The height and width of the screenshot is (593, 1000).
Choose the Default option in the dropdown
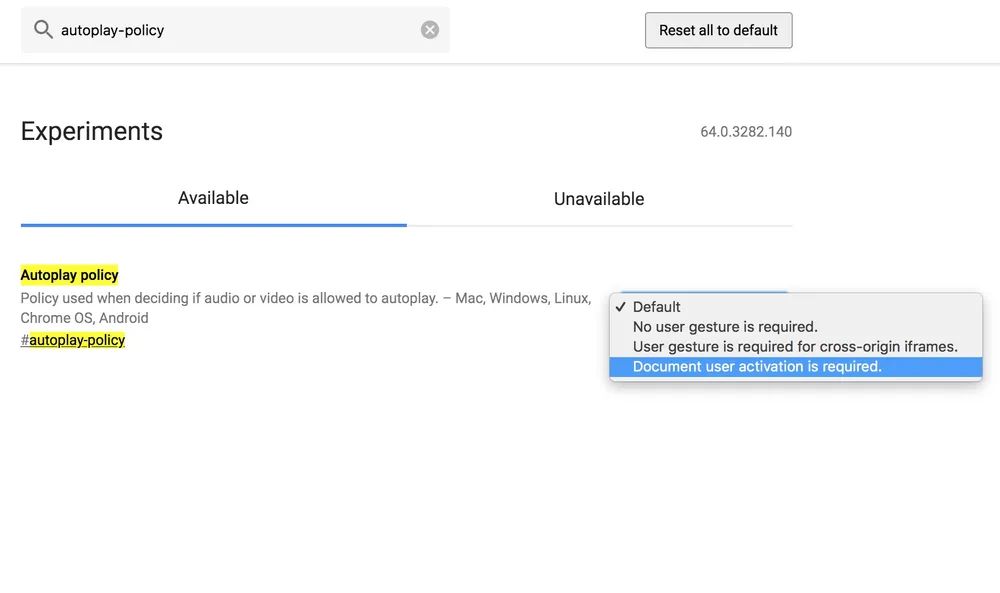point(657,307)
